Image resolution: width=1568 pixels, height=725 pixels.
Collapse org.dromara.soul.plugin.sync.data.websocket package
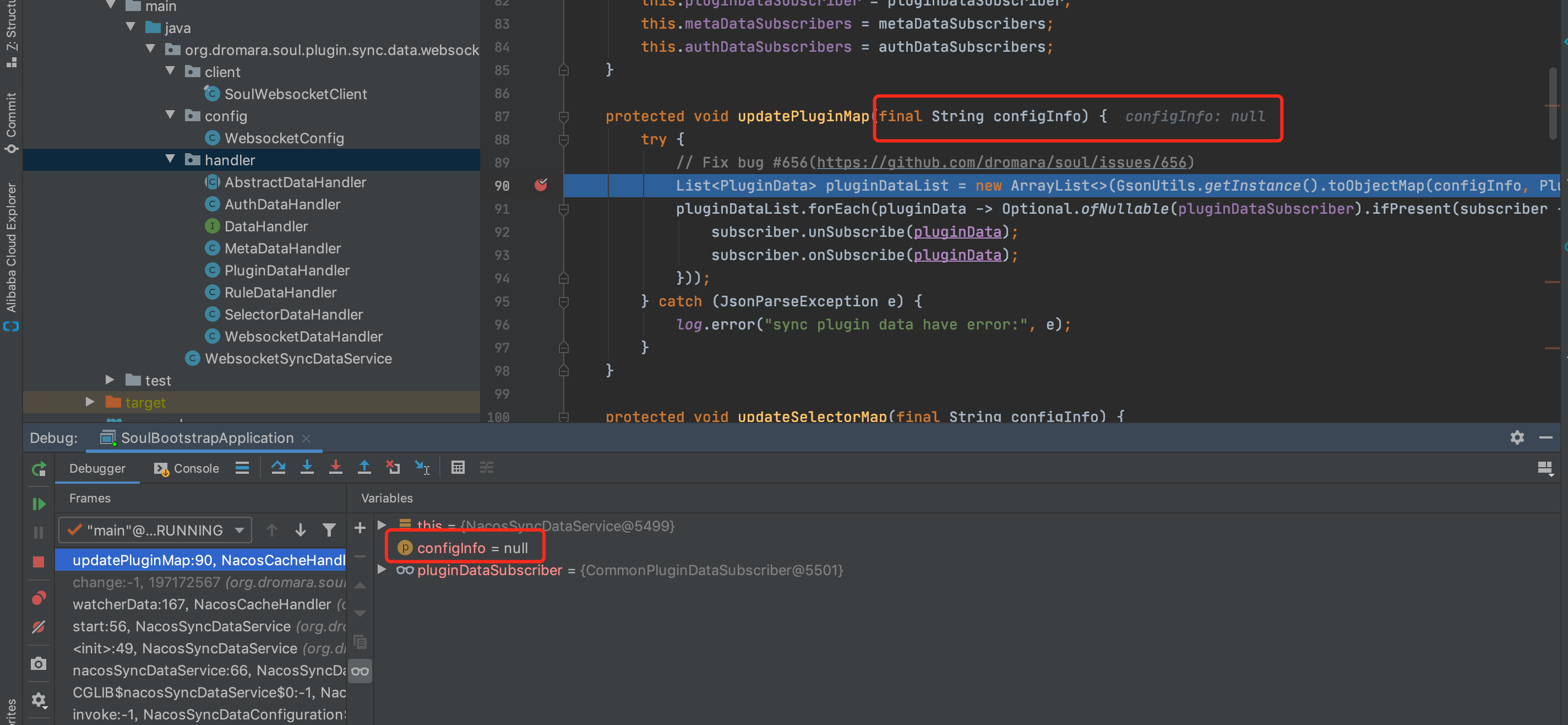150,48
